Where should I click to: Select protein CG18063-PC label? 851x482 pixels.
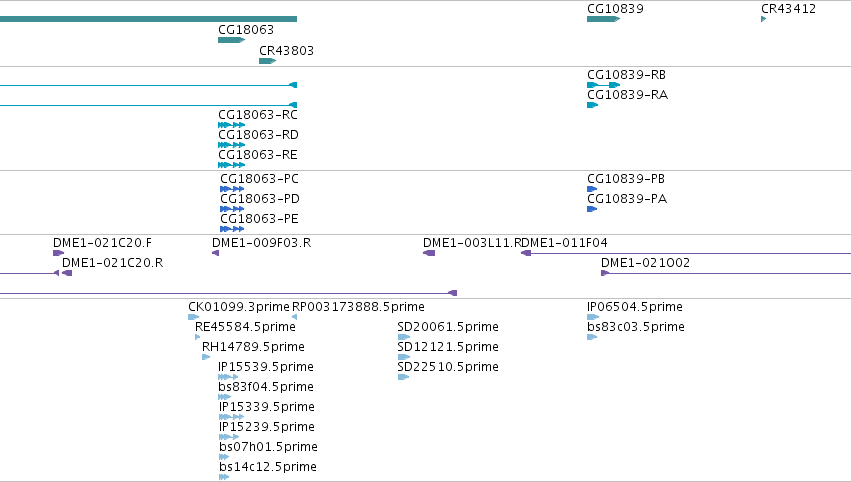click(x=259, y=179)
